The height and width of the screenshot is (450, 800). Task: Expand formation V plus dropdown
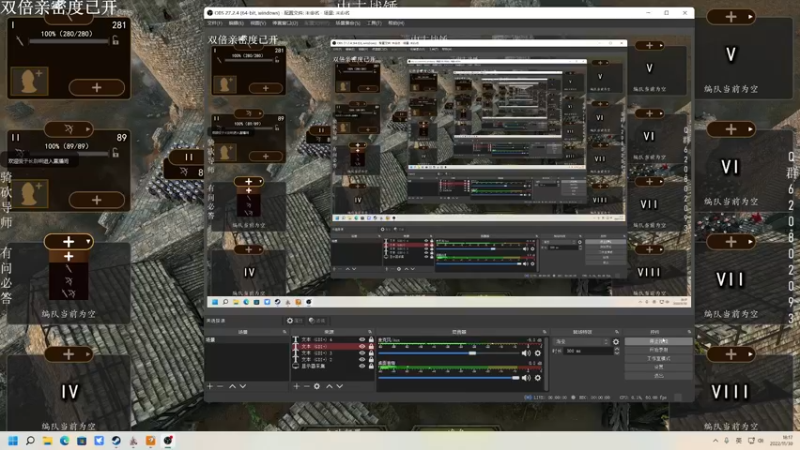731,17
